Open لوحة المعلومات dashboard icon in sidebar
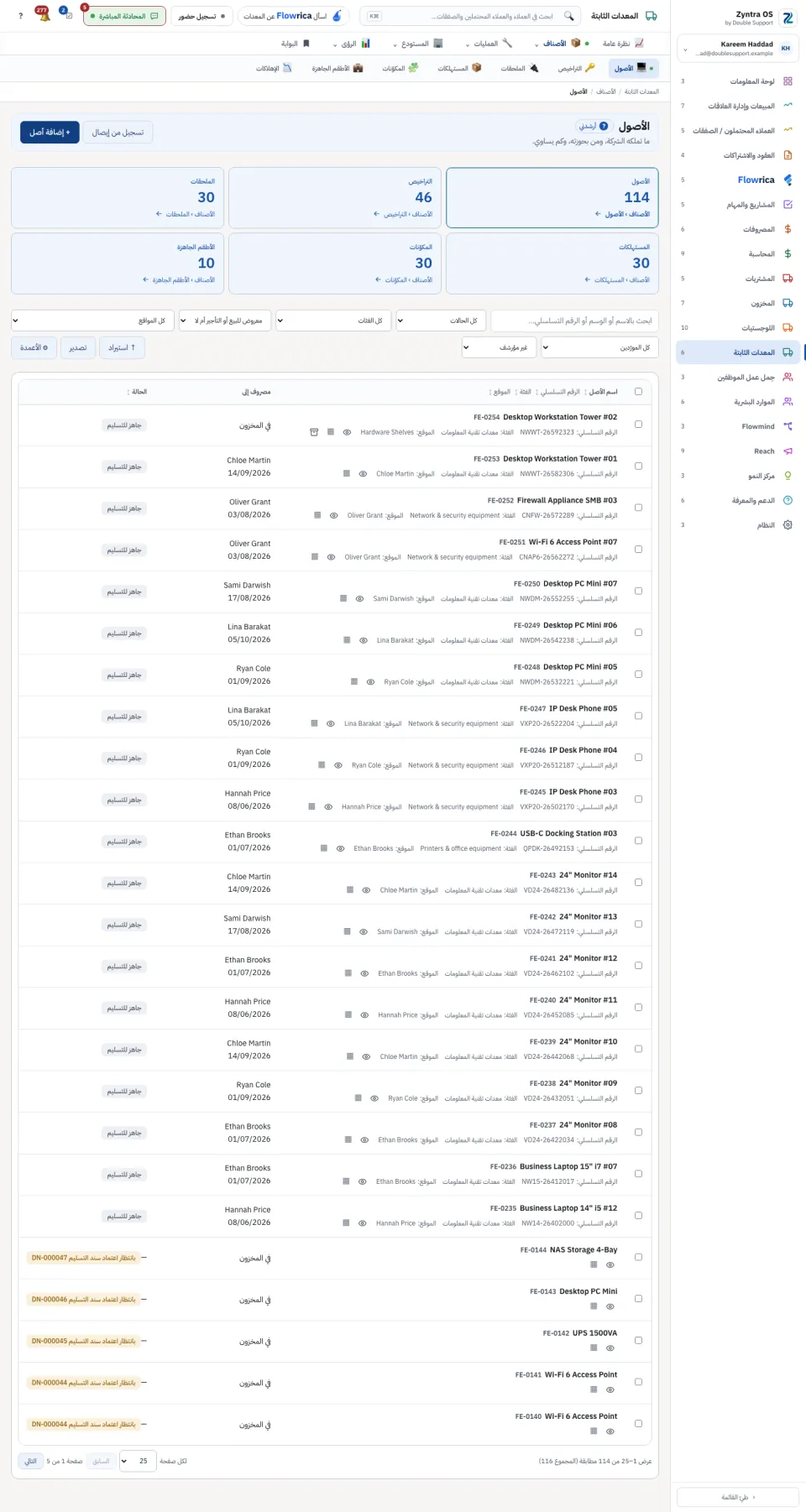Image resolution: width=806 pixels, height=1512 pixels. point(788,81)
